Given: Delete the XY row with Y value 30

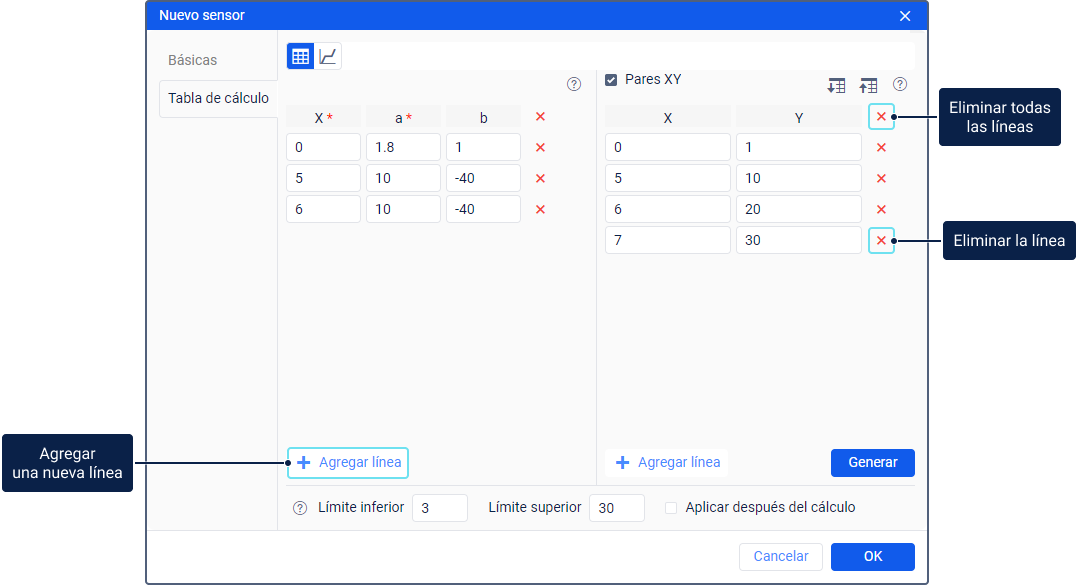Looking at the screenshot, I should pyautogui.click(x=881, y=241).
